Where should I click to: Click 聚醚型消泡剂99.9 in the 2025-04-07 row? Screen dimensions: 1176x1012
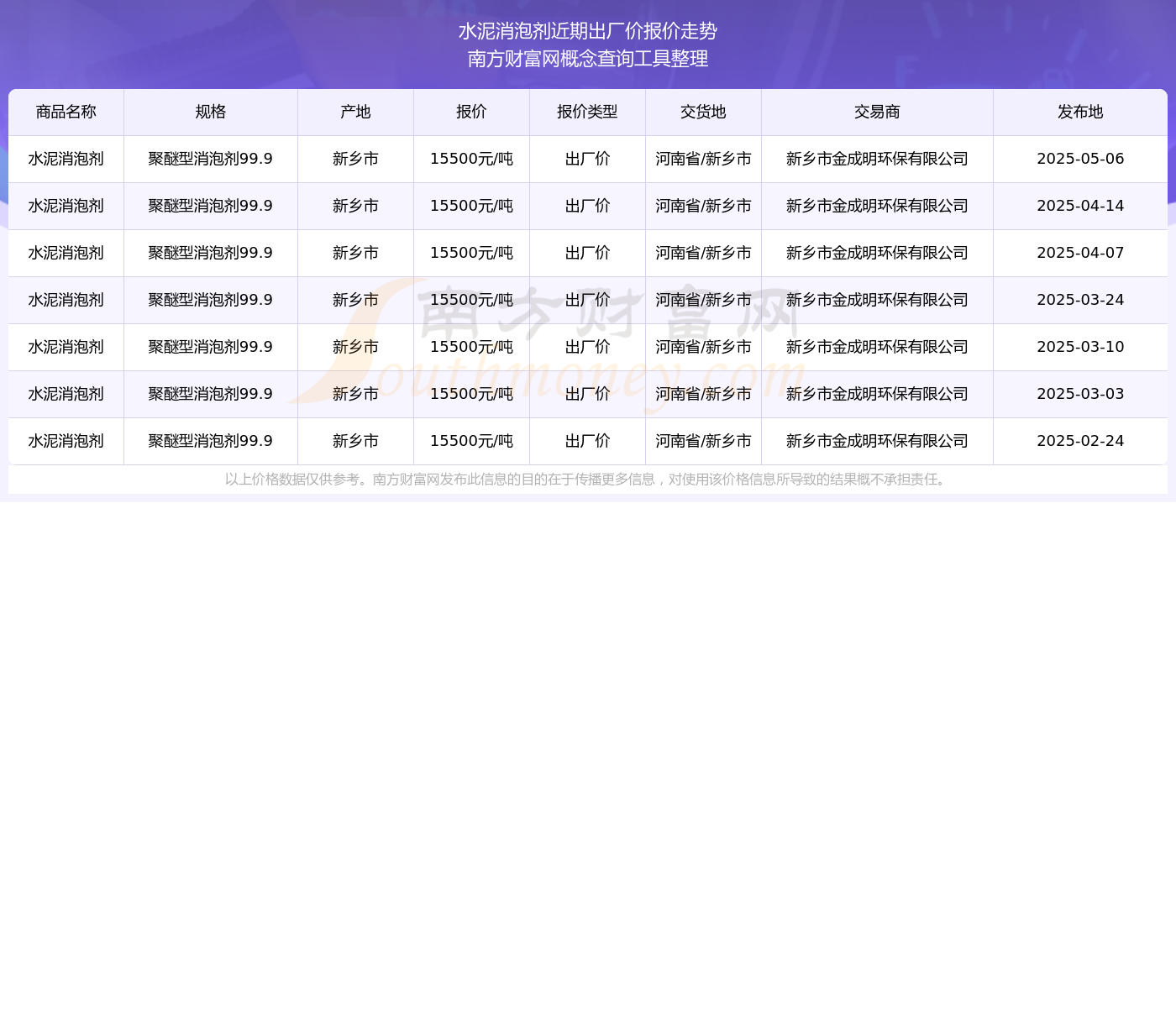[x=211, y=253]
